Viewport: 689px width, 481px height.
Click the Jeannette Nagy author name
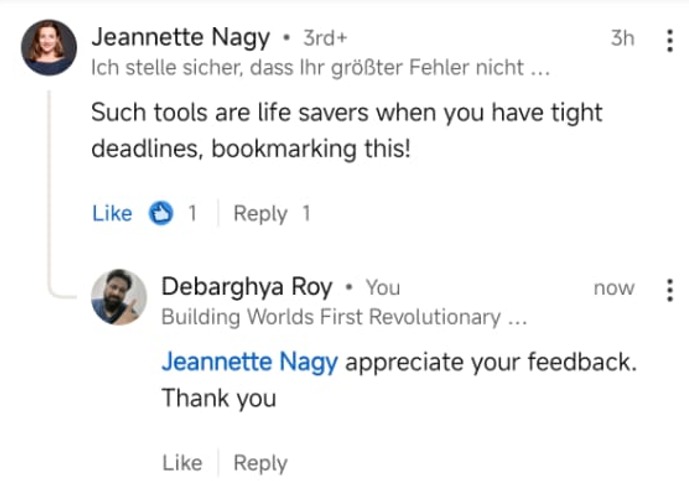[180, 38]
